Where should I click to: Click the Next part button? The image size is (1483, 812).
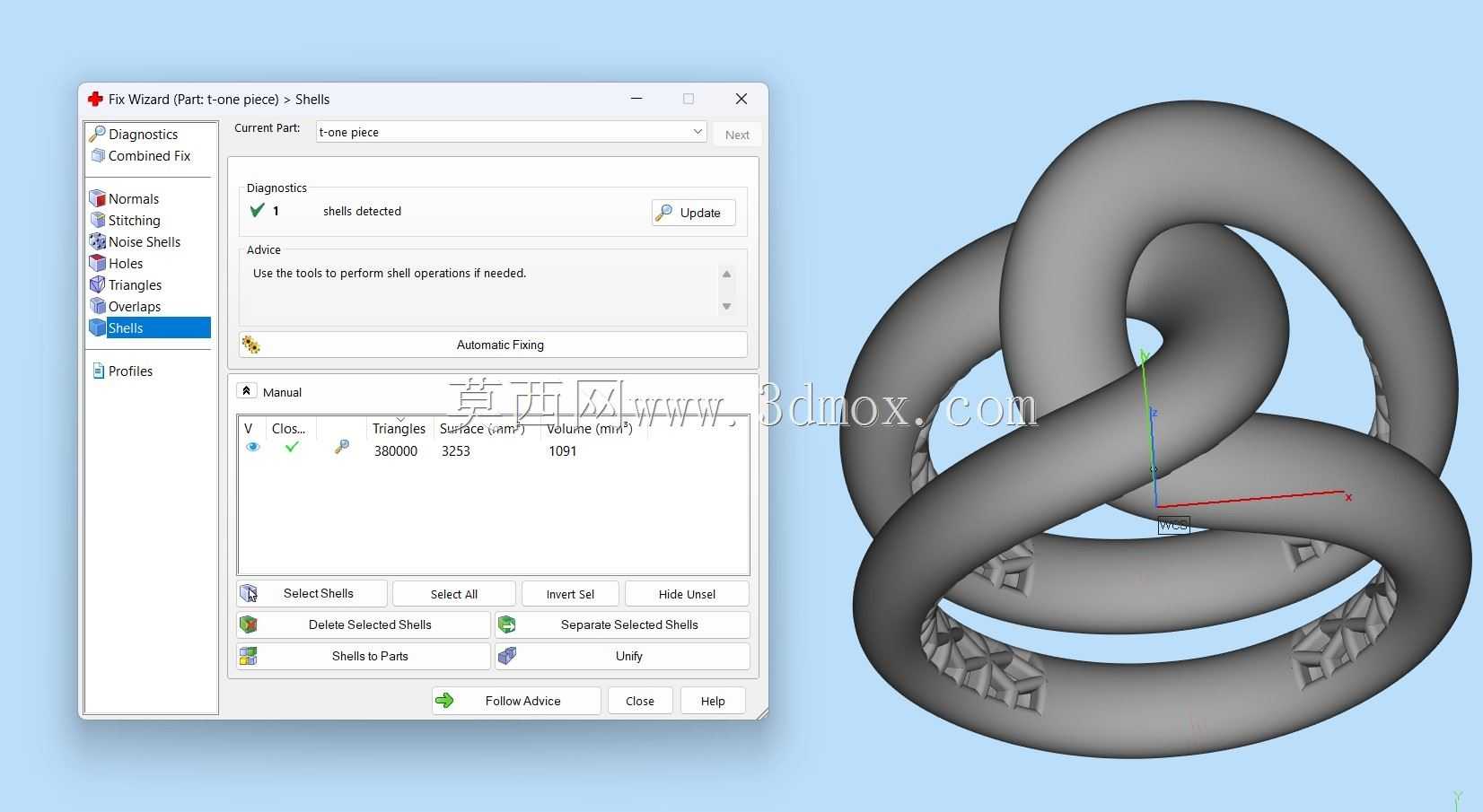737,135
